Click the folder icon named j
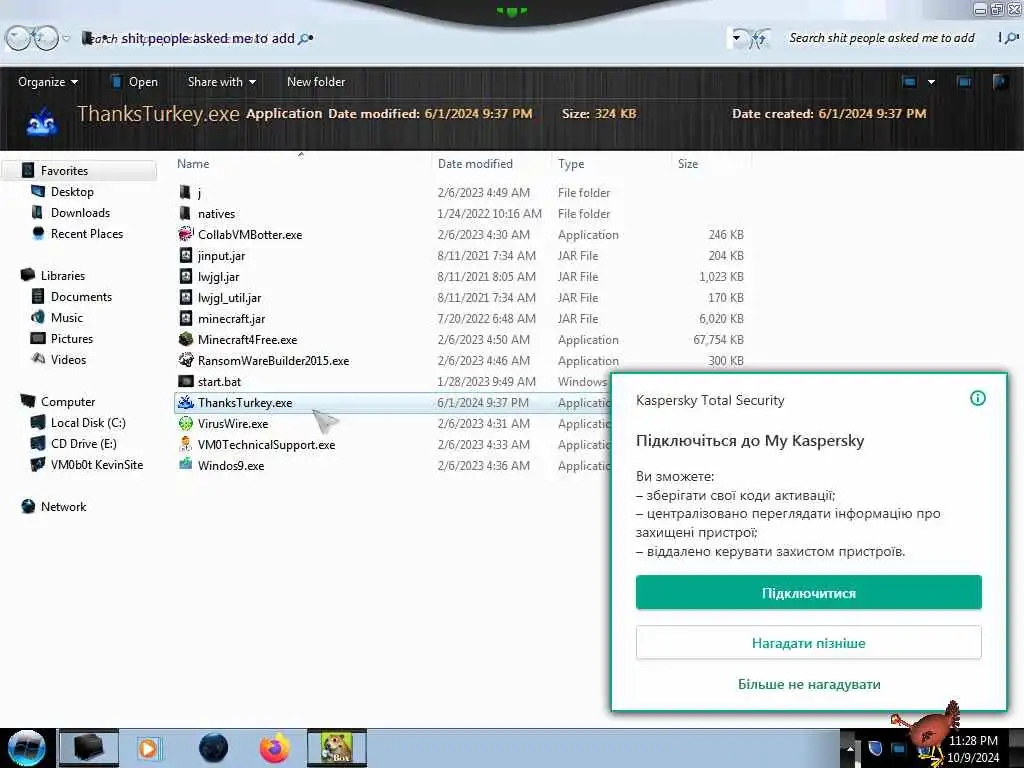This screenshot has width=1024, height=768. [x=185, y=192]
